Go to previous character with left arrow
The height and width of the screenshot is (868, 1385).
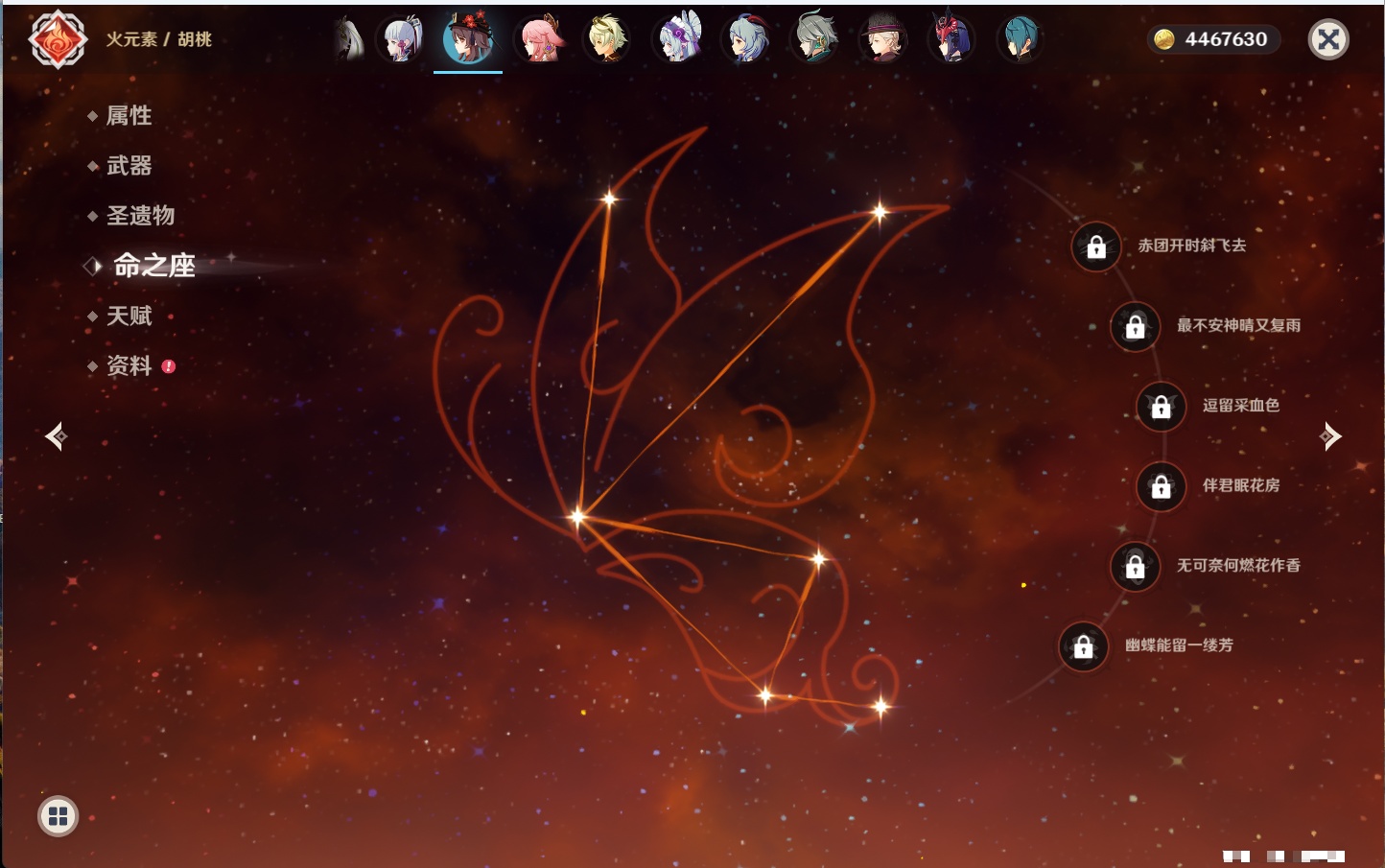(56, 436)
